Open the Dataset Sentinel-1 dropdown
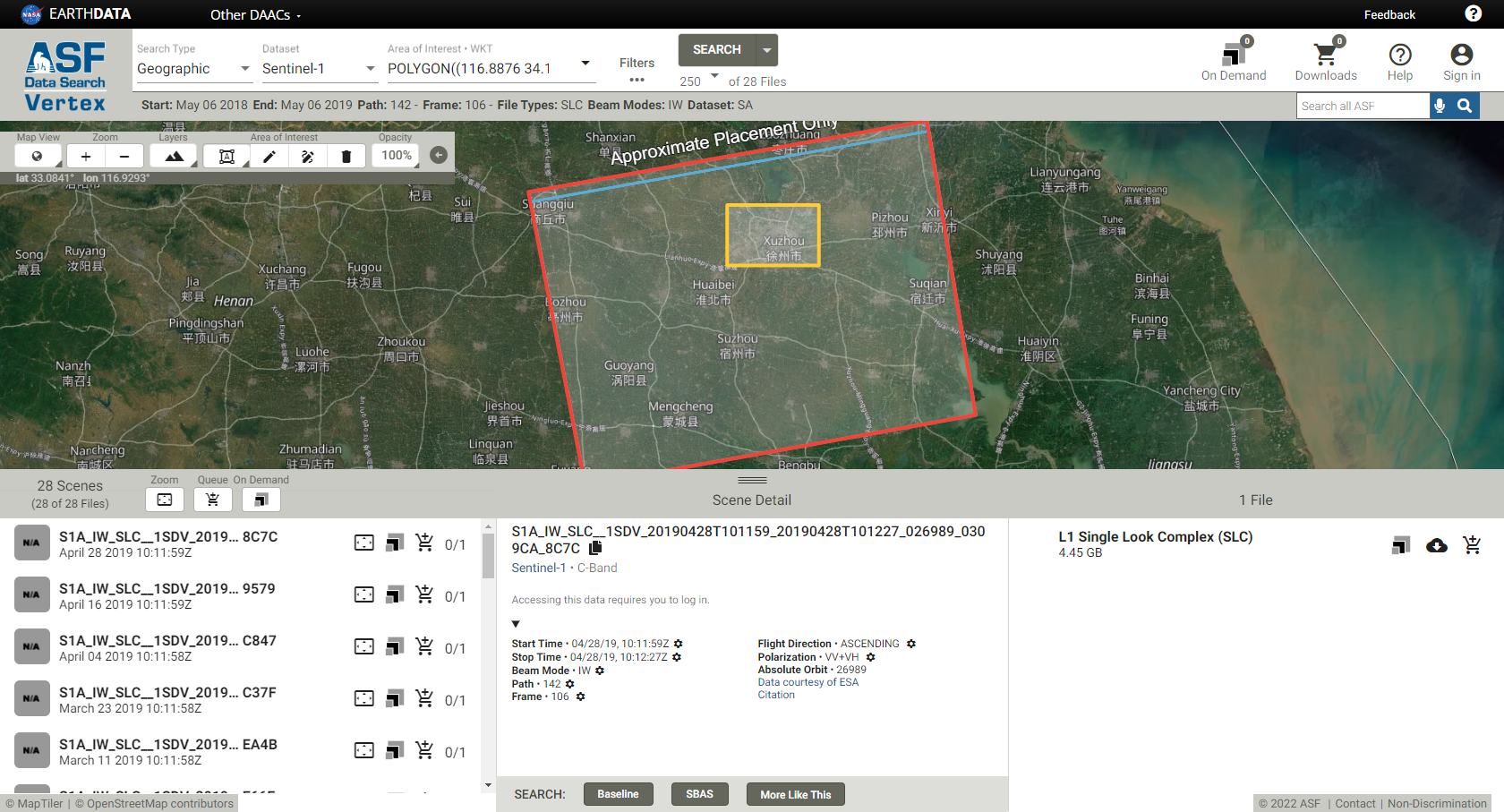 (x=319, y=68)
